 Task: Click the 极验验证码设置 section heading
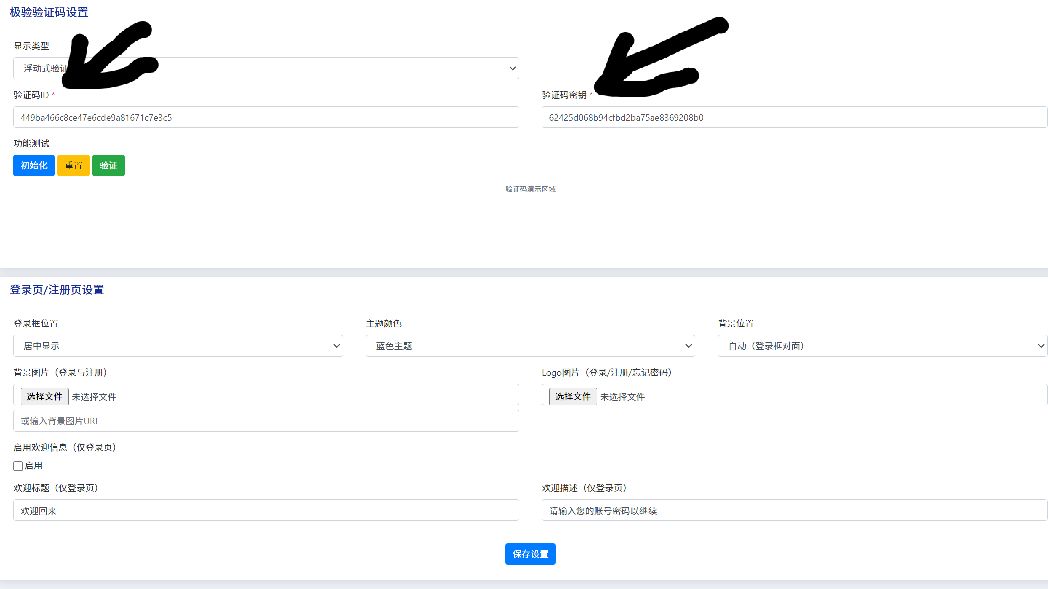coord(48,12)
